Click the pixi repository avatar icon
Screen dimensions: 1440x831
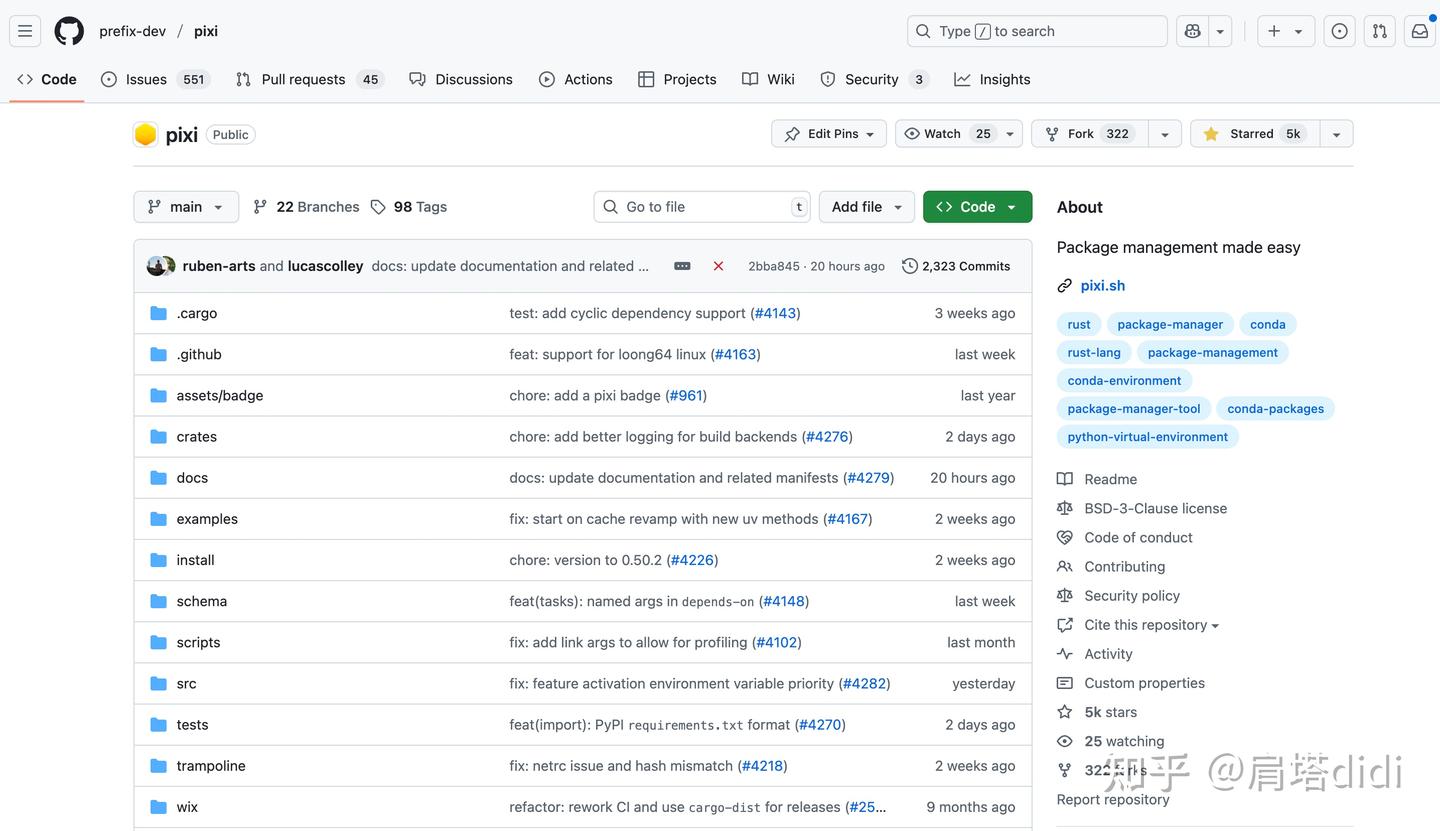[x=146, y=134]
